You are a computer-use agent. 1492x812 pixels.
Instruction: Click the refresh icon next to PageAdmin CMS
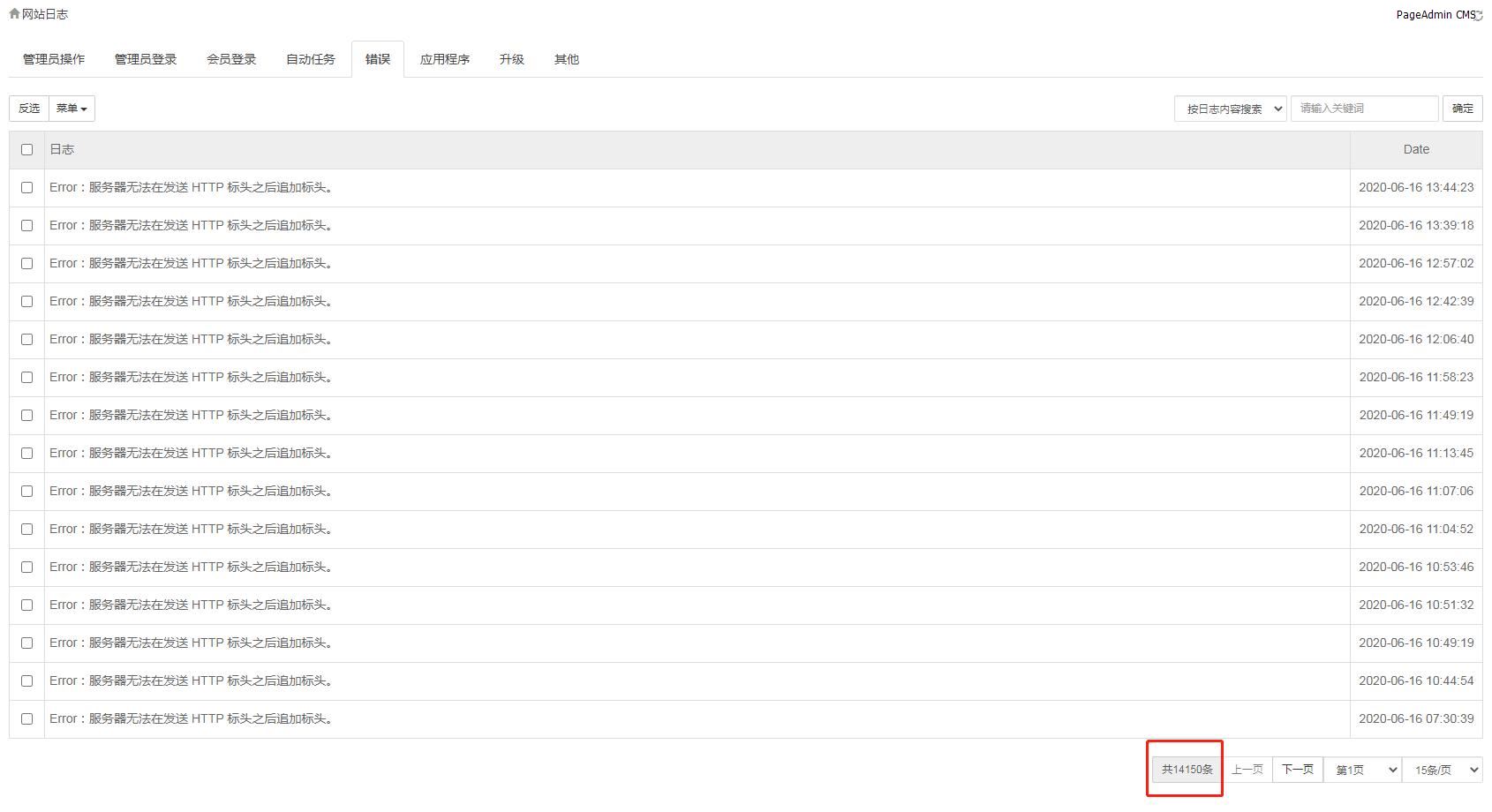point(1479,15)
